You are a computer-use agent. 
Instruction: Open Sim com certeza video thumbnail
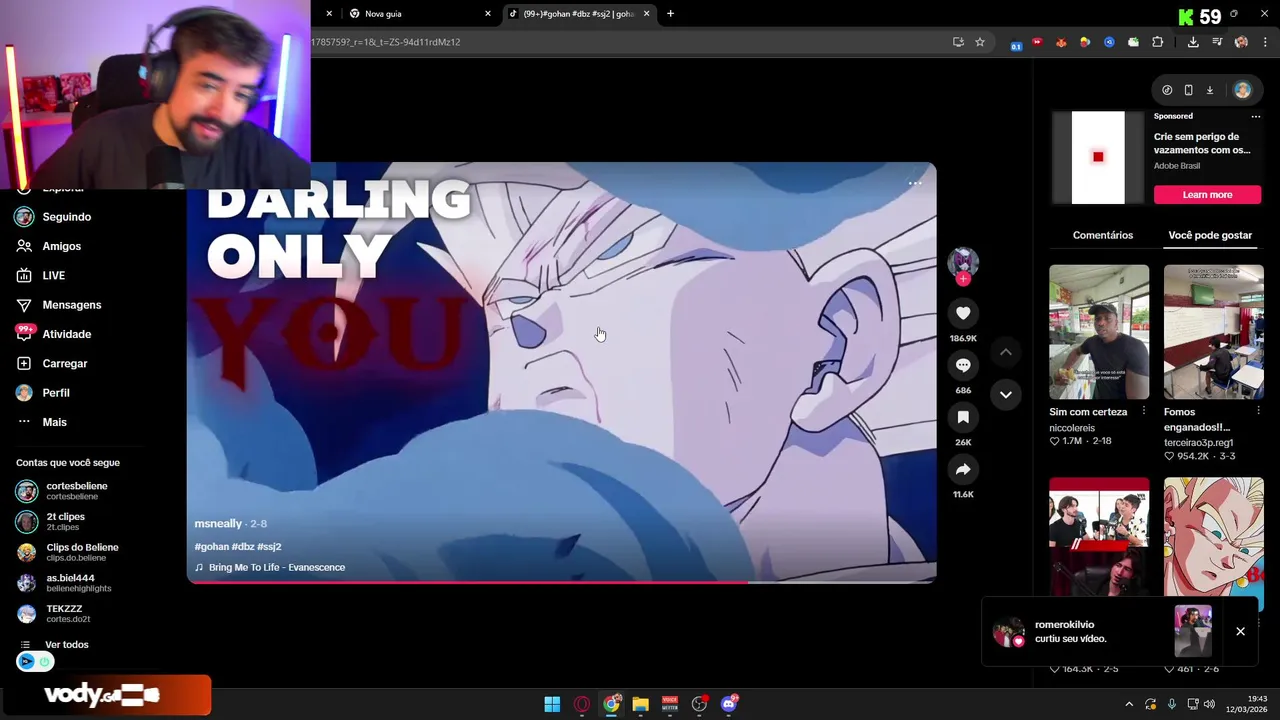coord(1099,332)
